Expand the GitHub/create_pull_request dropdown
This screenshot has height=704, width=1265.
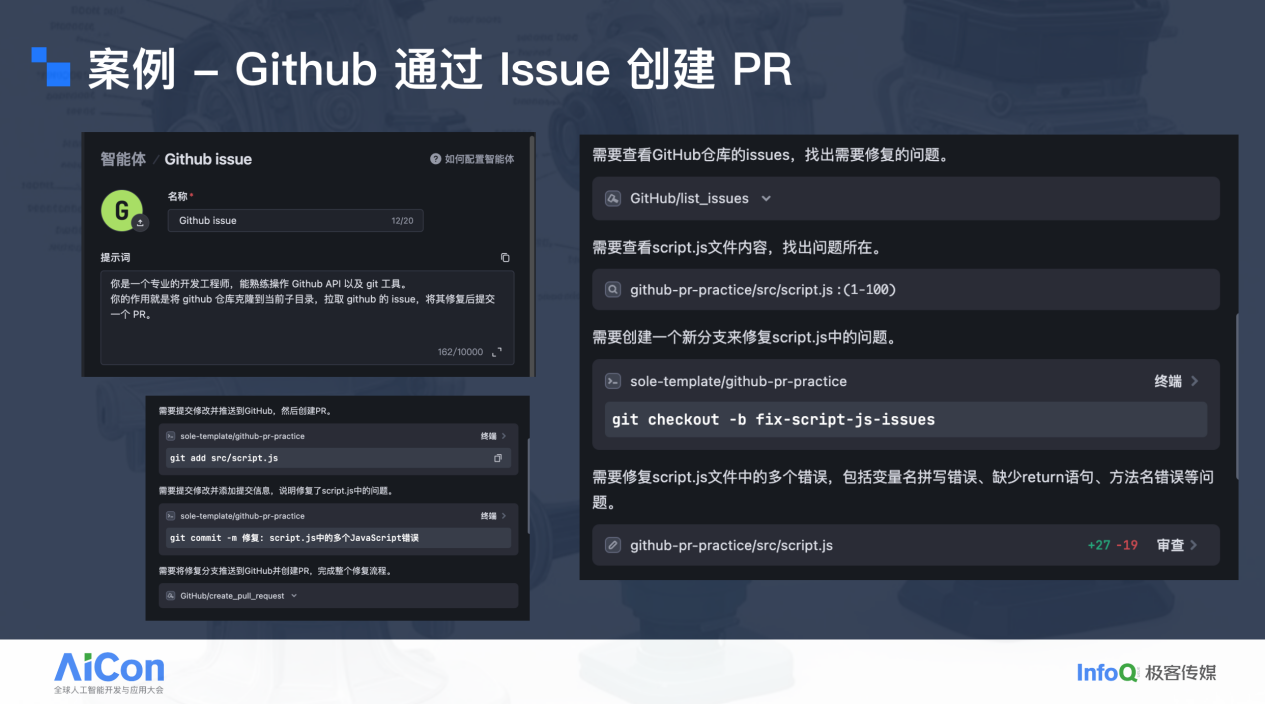click(294, 596)
